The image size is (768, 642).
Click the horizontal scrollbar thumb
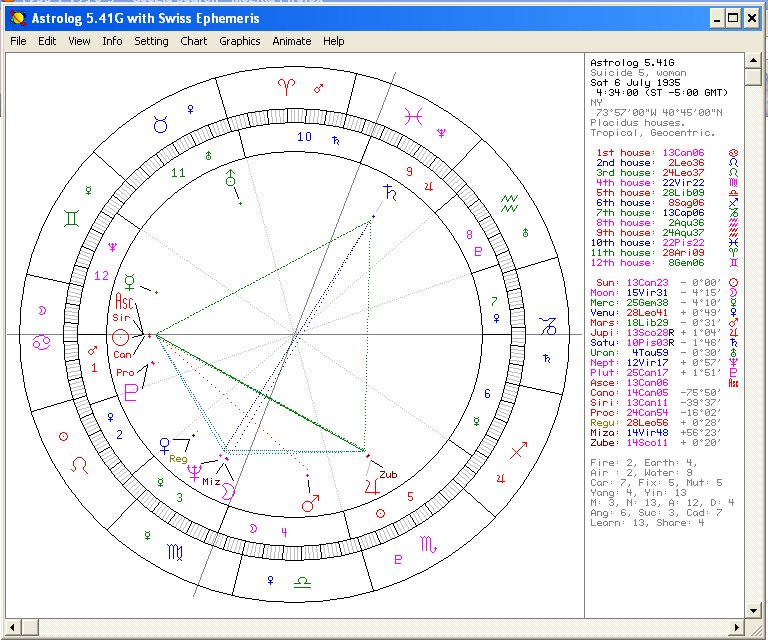(30, 627)
